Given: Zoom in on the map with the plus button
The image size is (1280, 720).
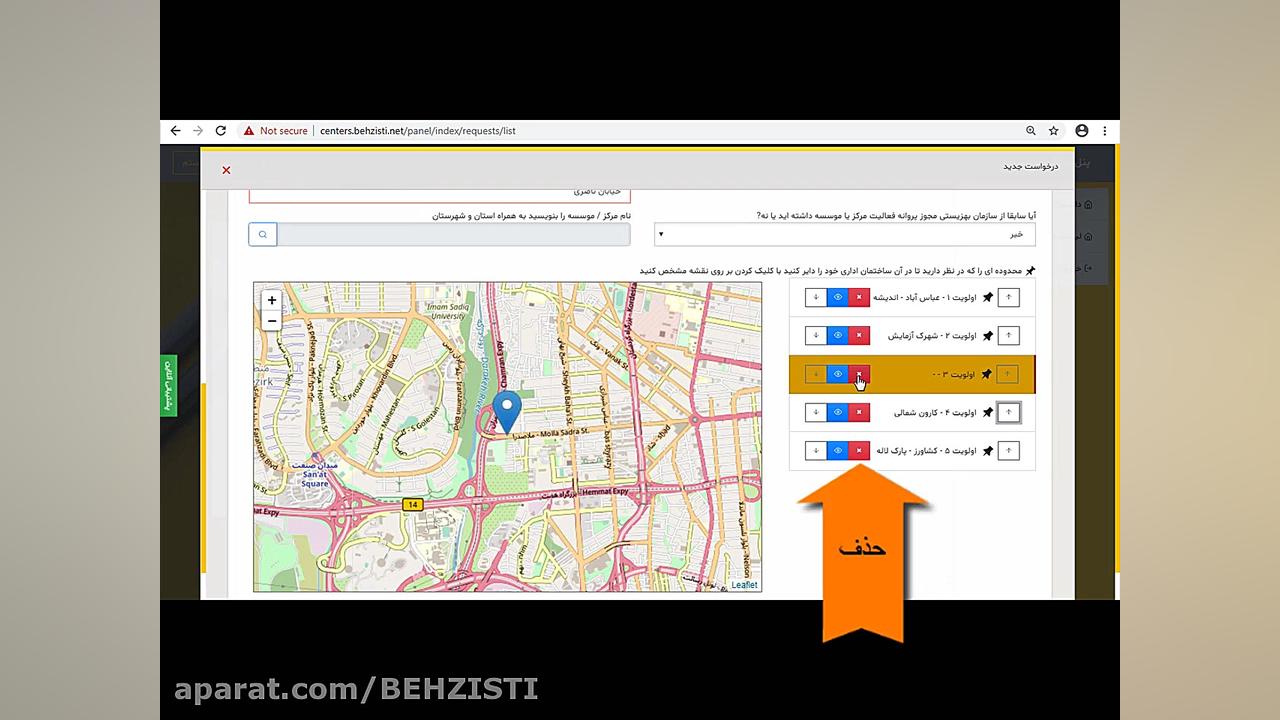Looking at the screenshot, I should [x=271, y=300].
